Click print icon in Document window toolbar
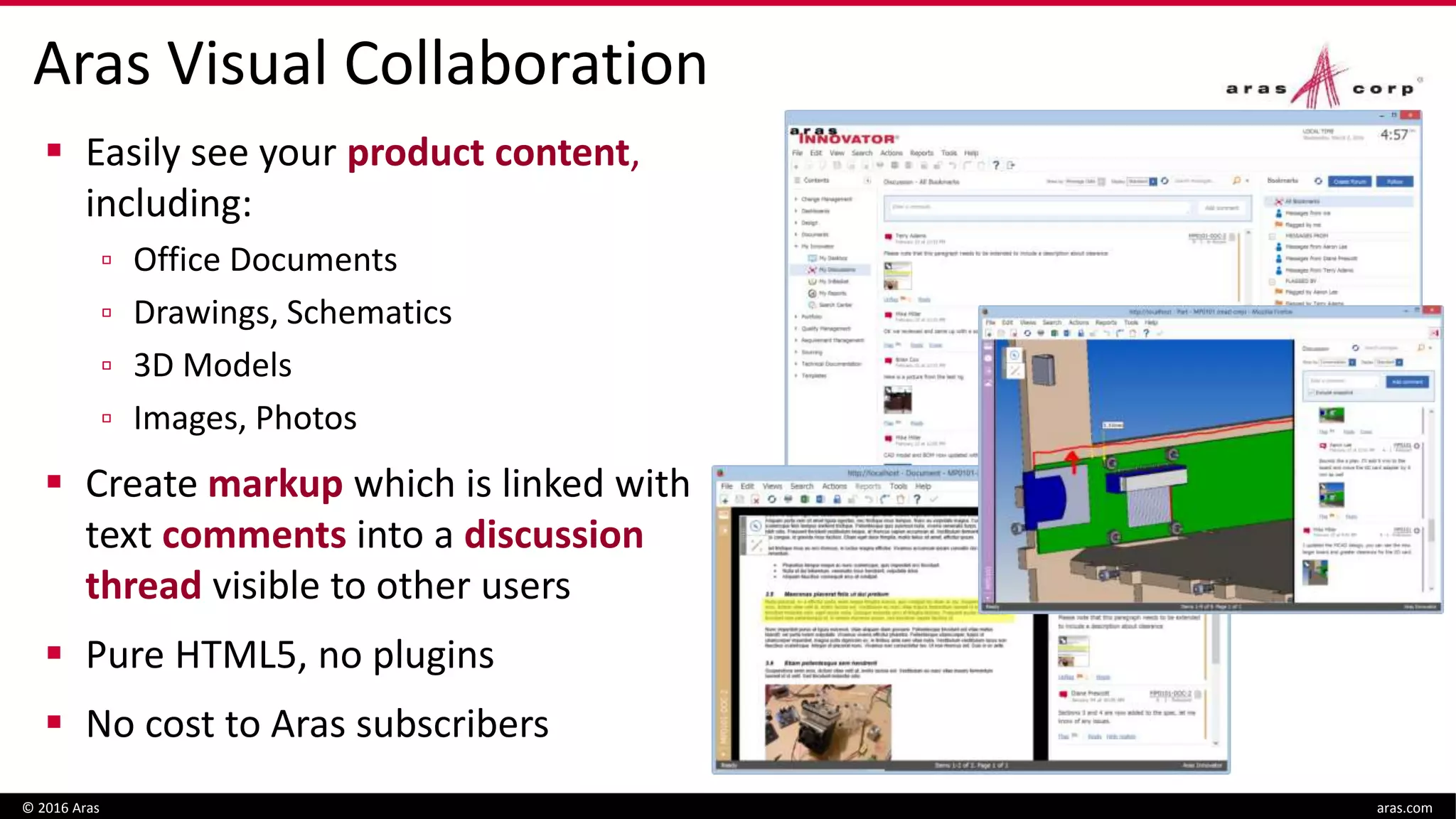1456x819 pixels. pyautogui.click(x=788, y=499)
